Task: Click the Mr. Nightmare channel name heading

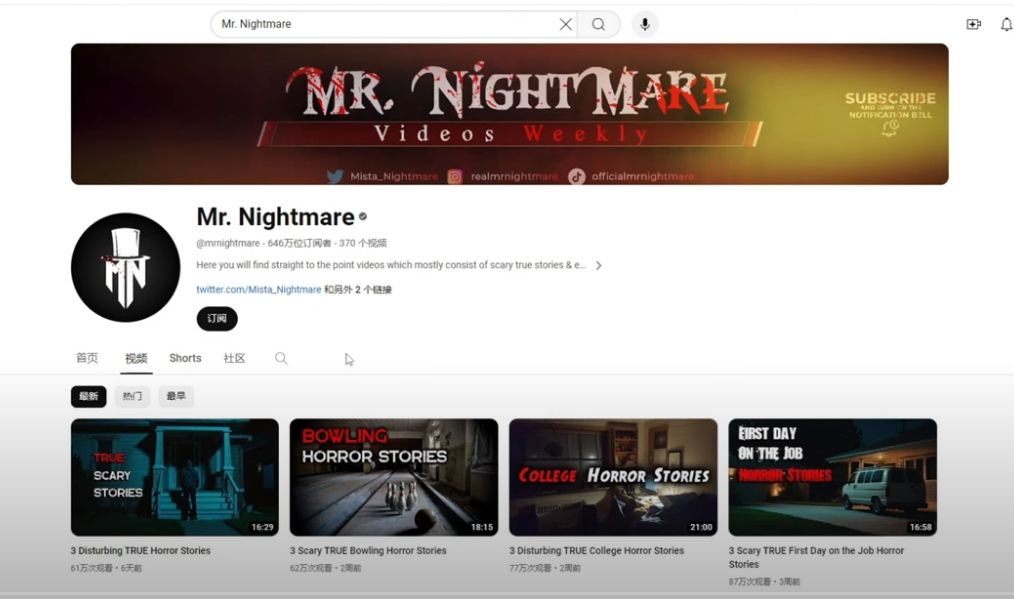Action: (x=275, y=217)
